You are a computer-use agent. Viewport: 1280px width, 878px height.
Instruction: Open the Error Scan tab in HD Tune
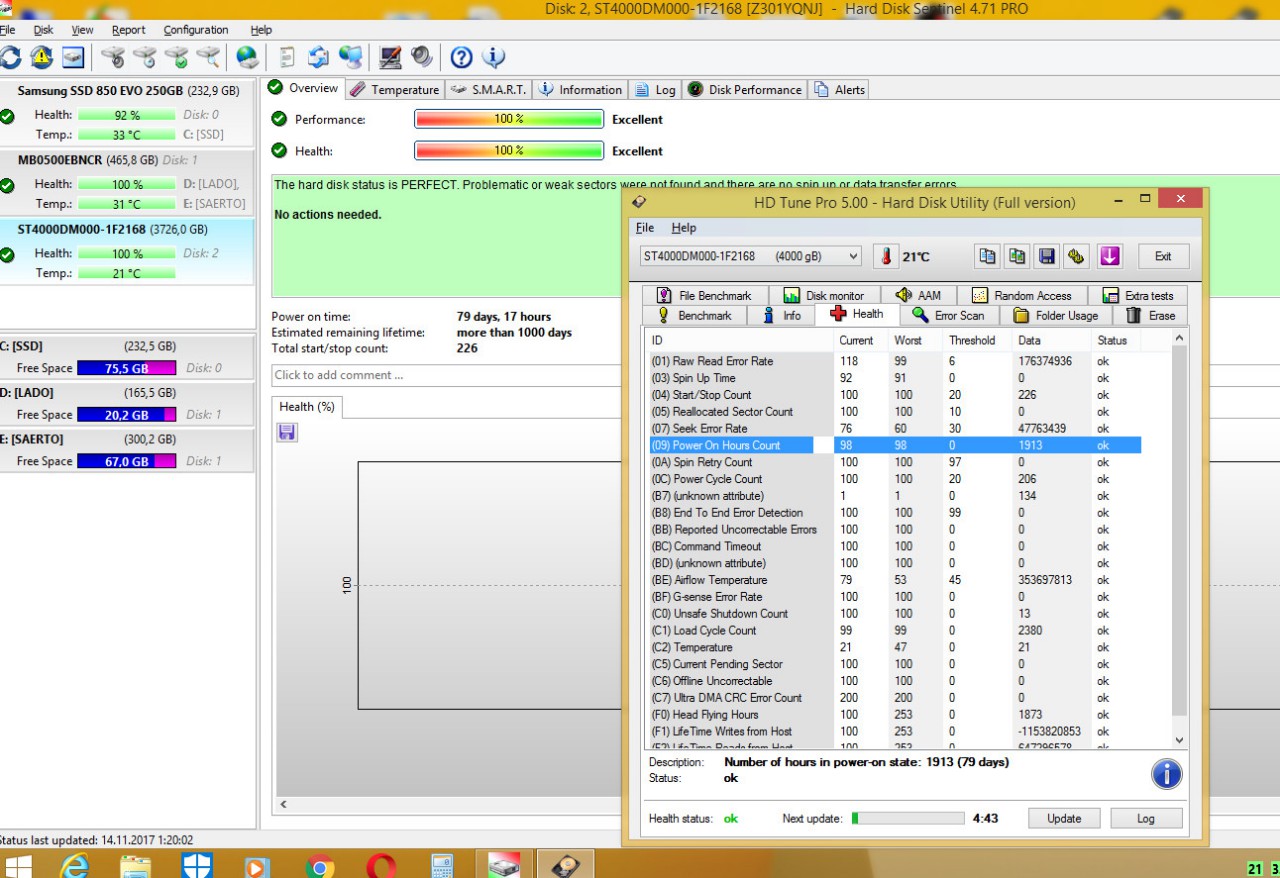tap(948, 315)
